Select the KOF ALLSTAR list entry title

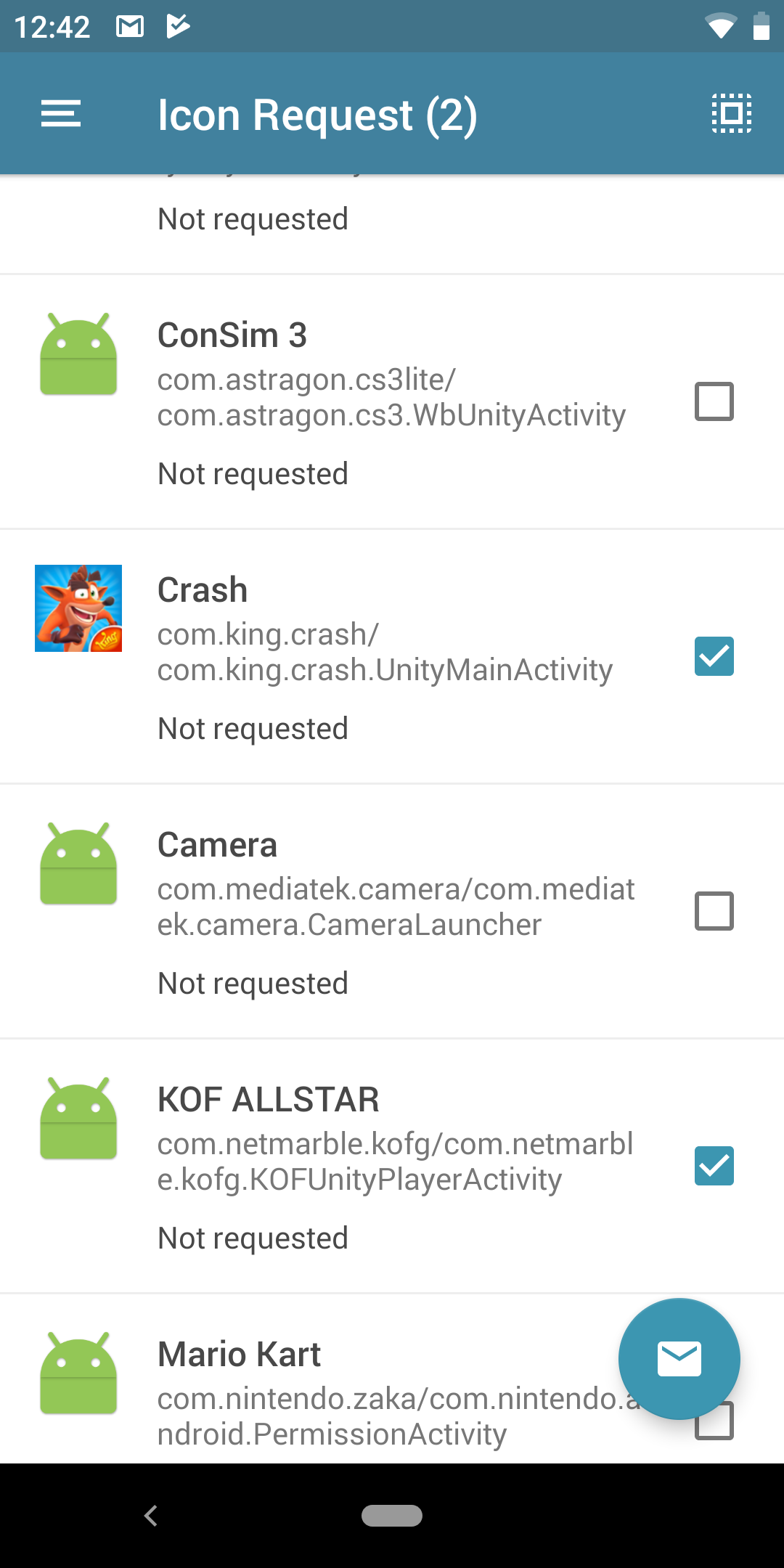point(268,1100)
